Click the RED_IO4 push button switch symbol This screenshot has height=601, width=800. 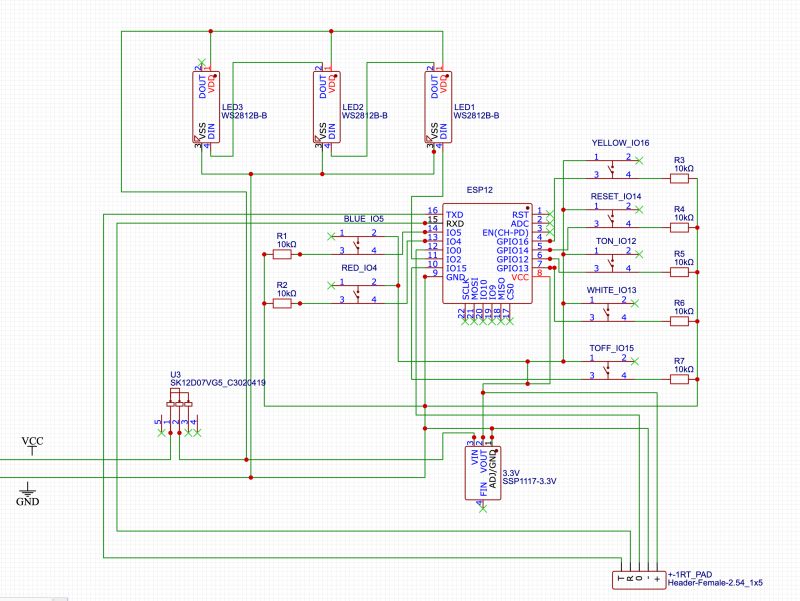pos(358,292)
